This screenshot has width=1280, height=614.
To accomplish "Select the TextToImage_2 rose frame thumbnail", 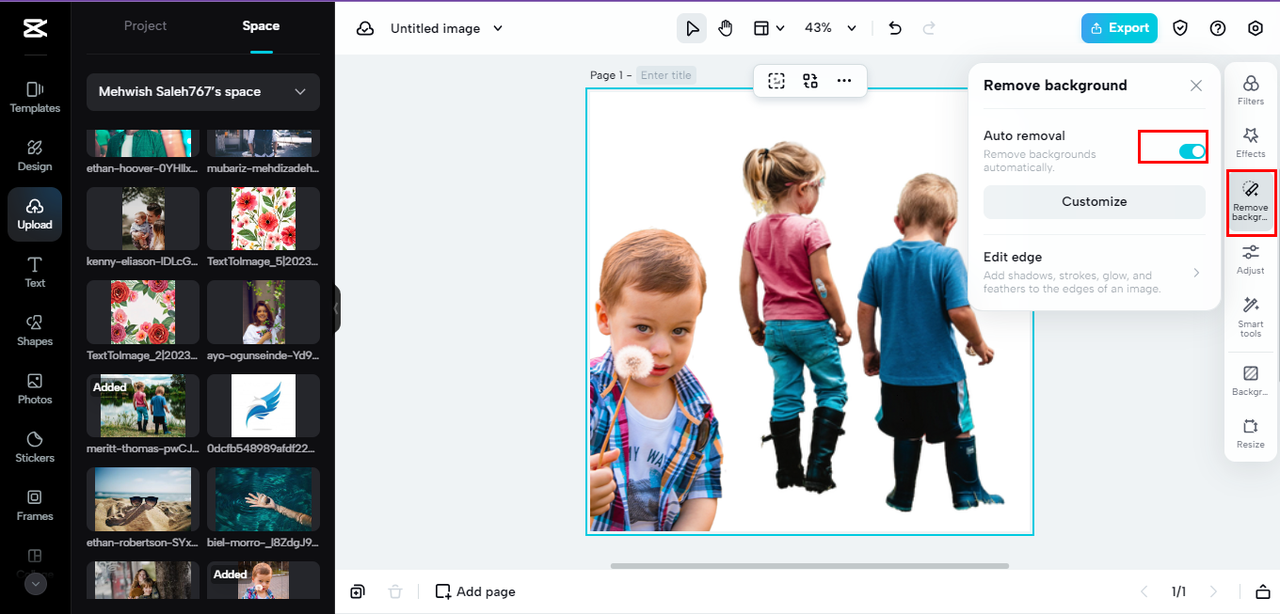I will (x=143, y=312).
